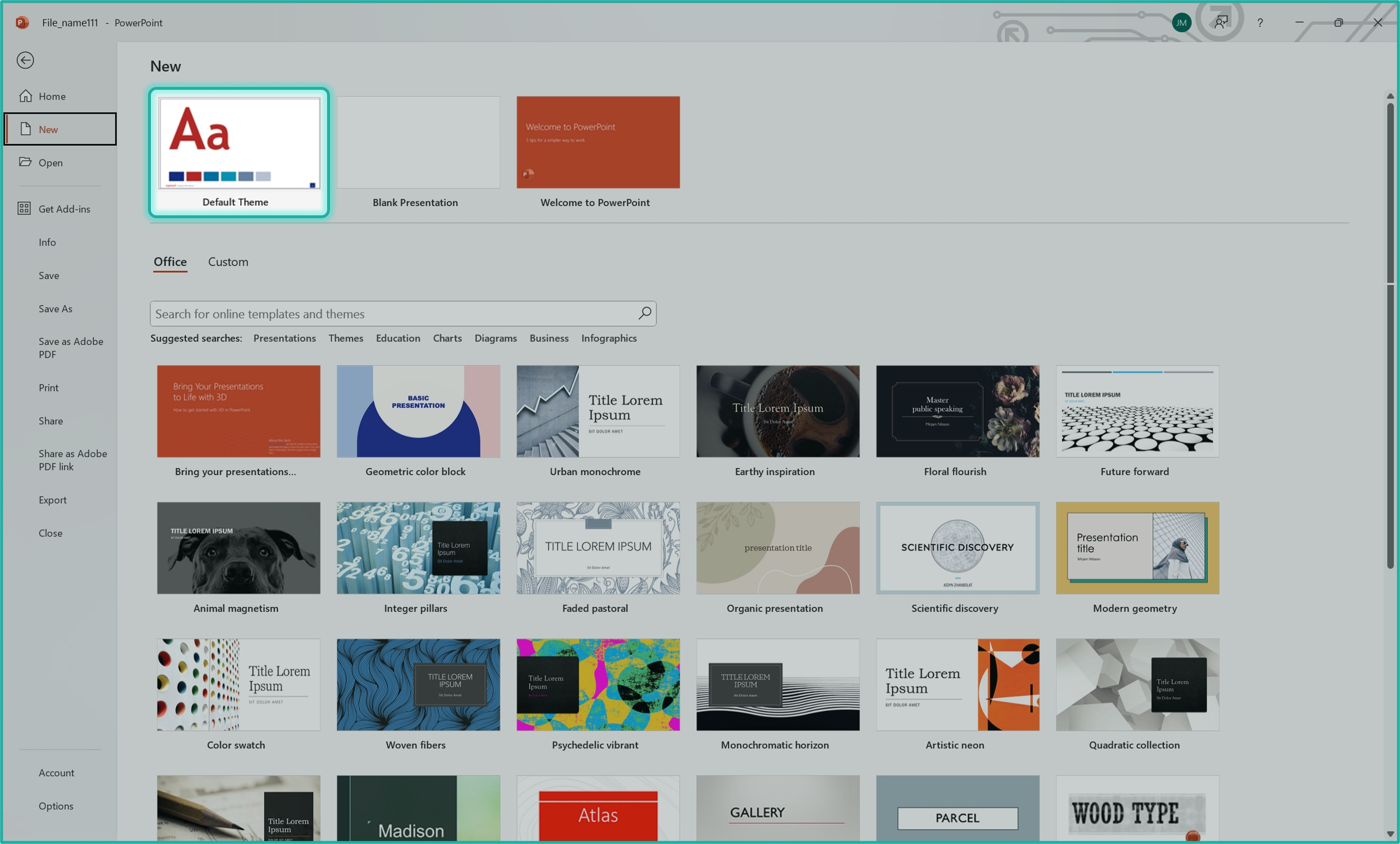Click the vertical scrollbar thumb

[x=1390, y=336]
